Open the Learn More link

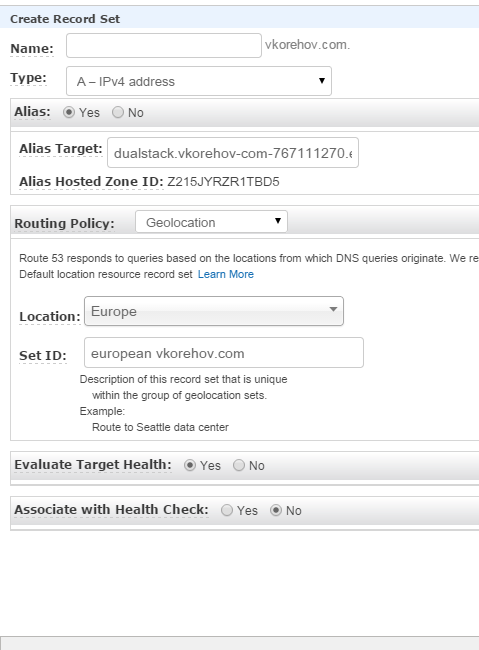pos(226,274)
